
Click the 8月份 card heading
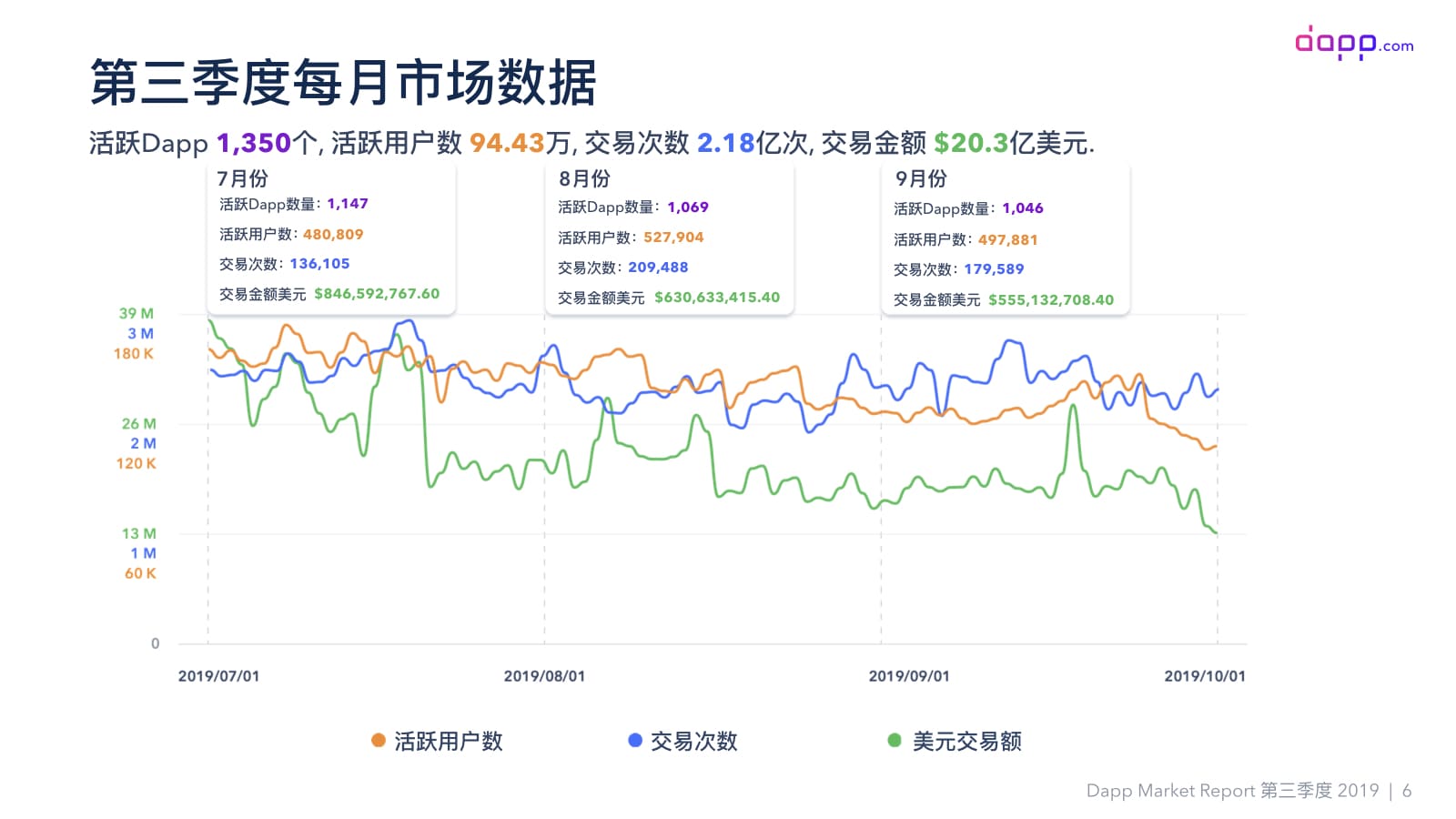point(584,178)
